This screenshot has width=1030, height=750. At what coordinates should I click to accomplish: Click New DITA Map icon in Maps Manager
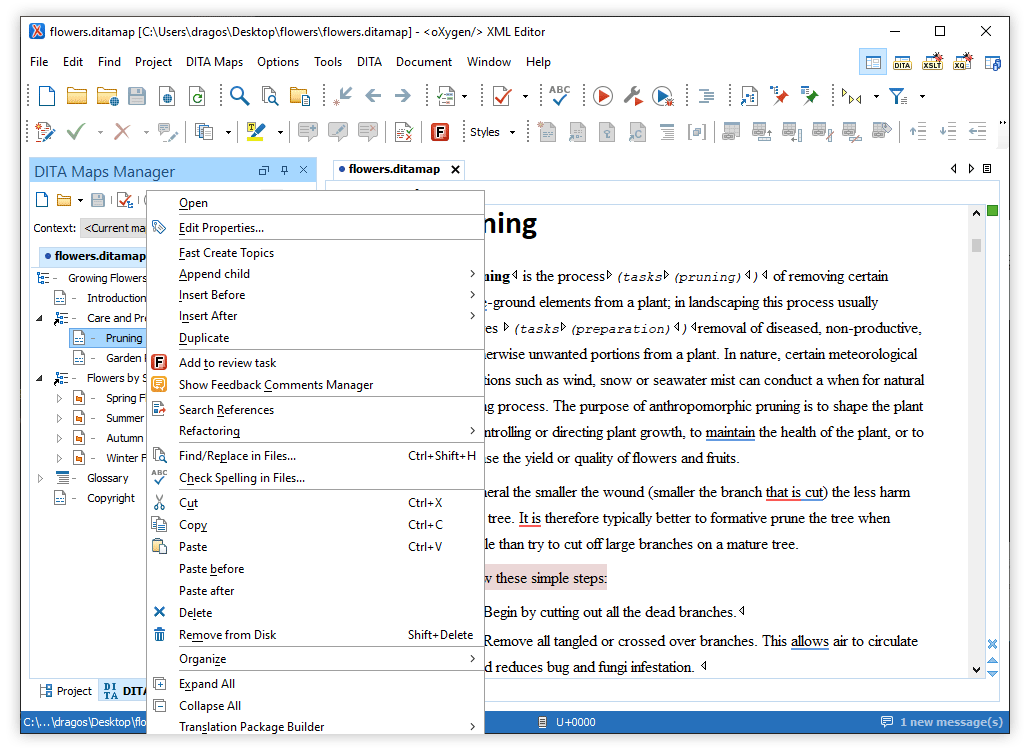[x=42, y=200]
